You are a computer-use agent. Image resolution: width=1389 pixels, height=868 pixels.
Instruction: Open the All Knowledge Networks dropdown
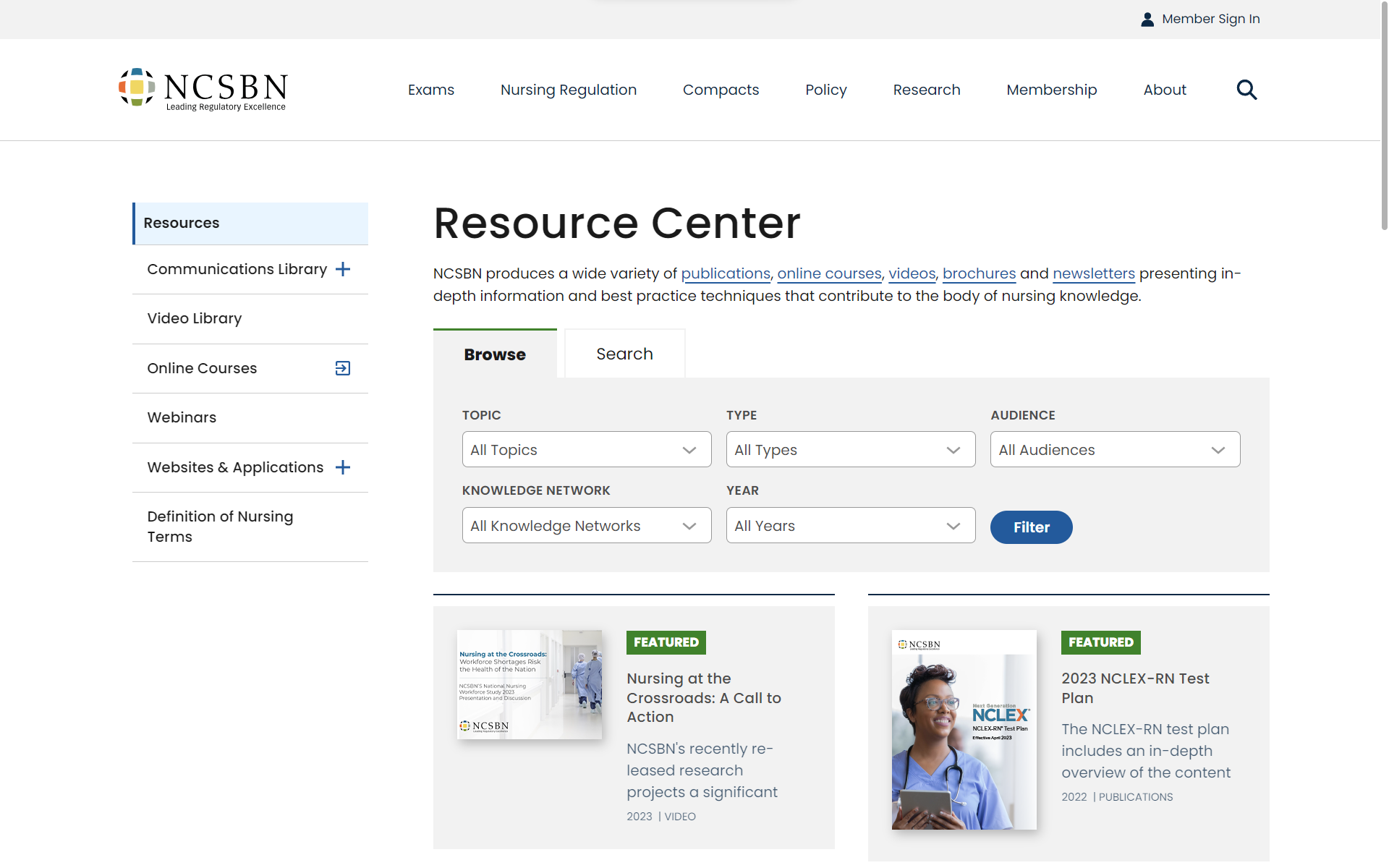pos(586,525)
